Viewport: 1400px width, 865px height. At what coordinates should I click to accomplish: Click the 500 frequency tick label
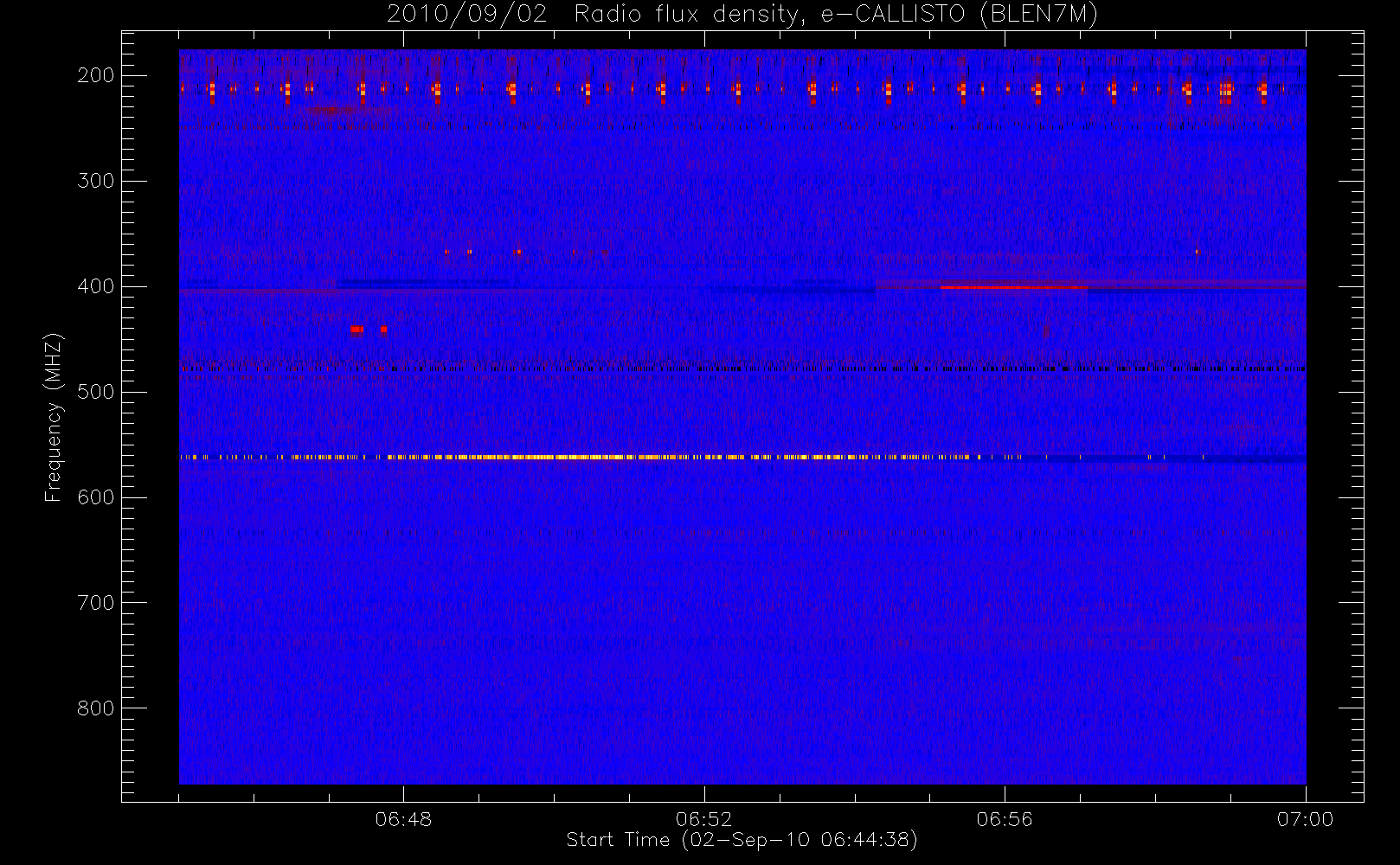(x=96, y=392)
